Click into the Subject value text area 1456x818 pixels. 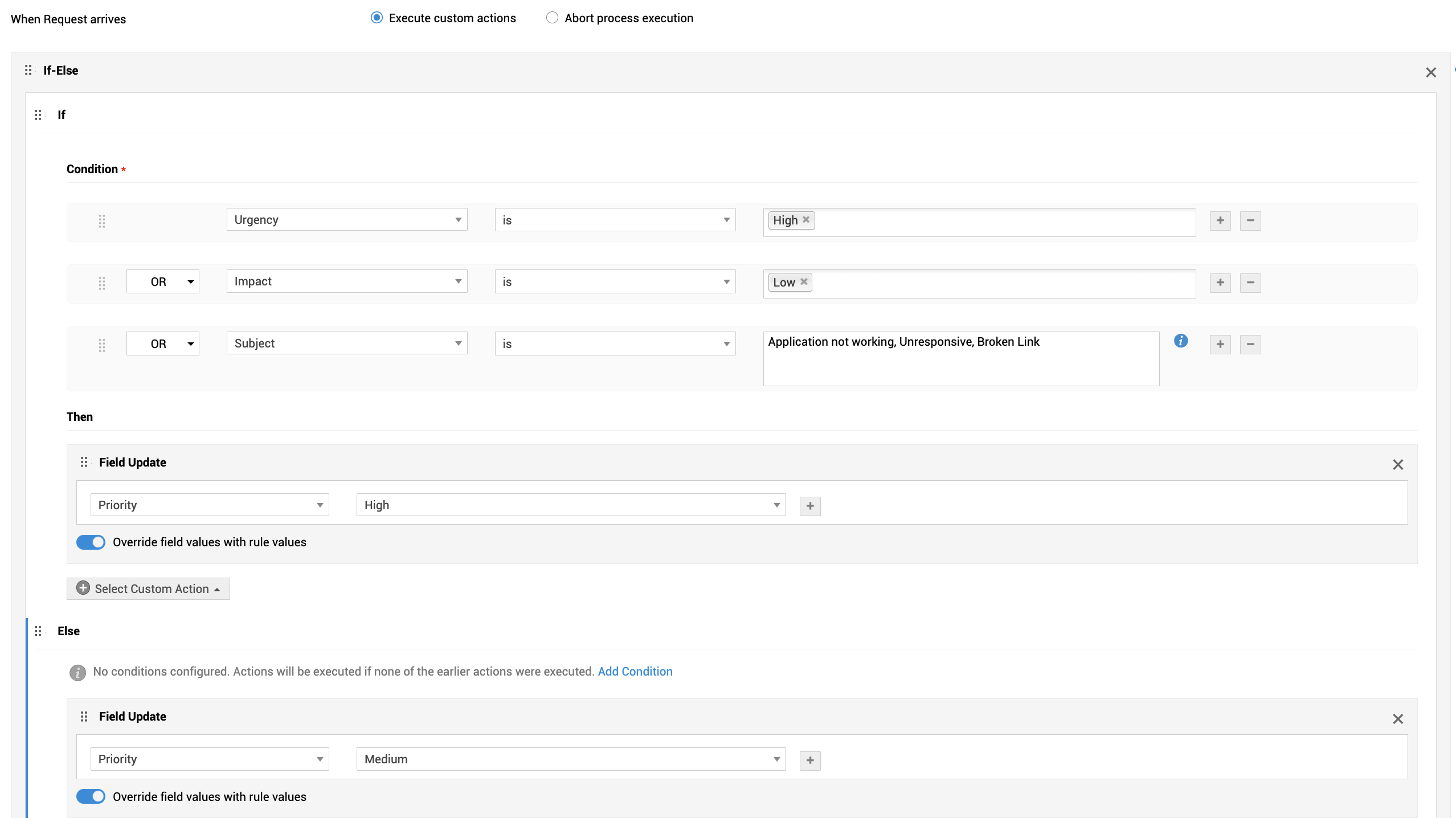point(960,359)
